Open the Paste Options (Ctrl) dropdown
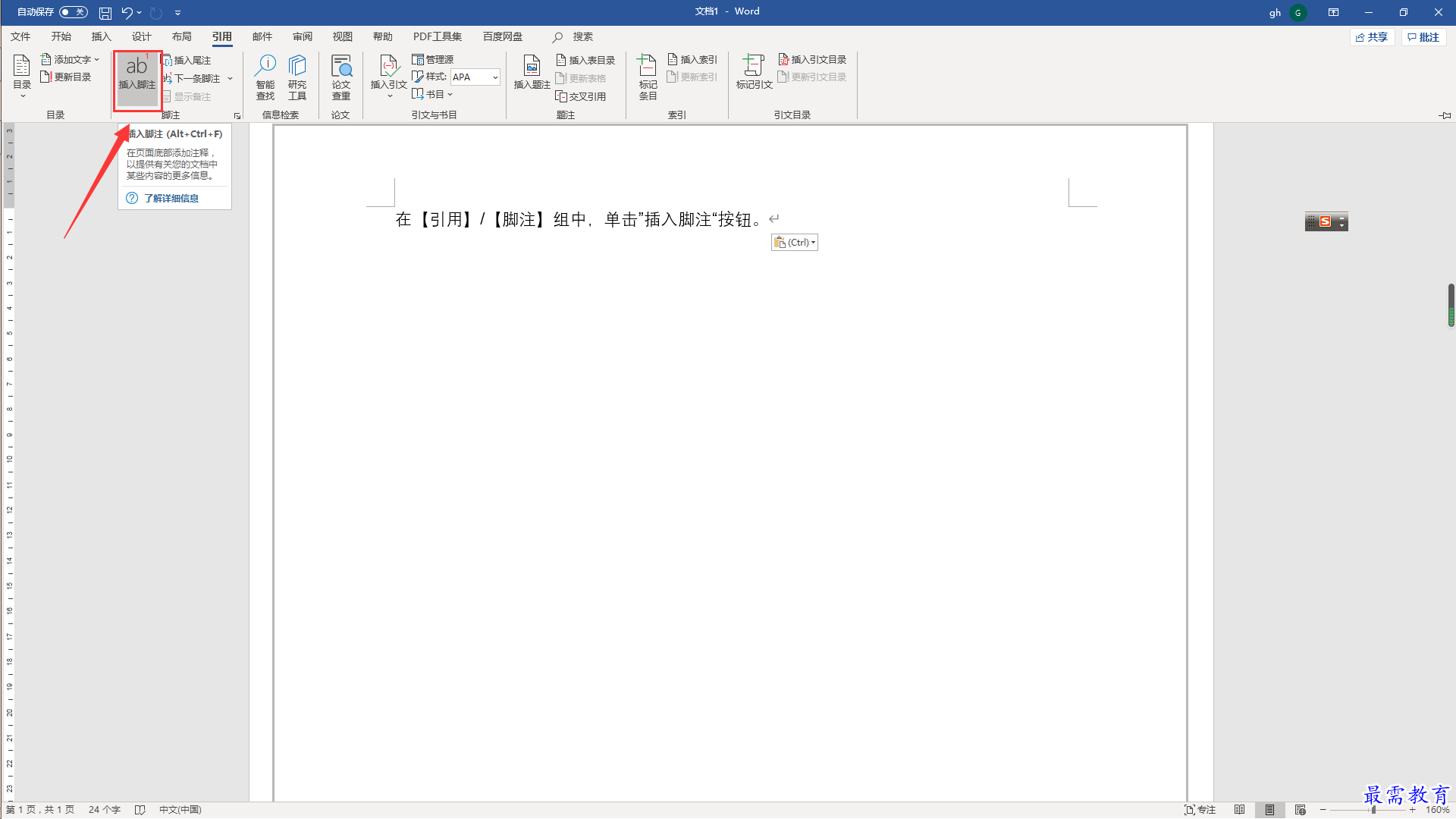 pos(795,243)
